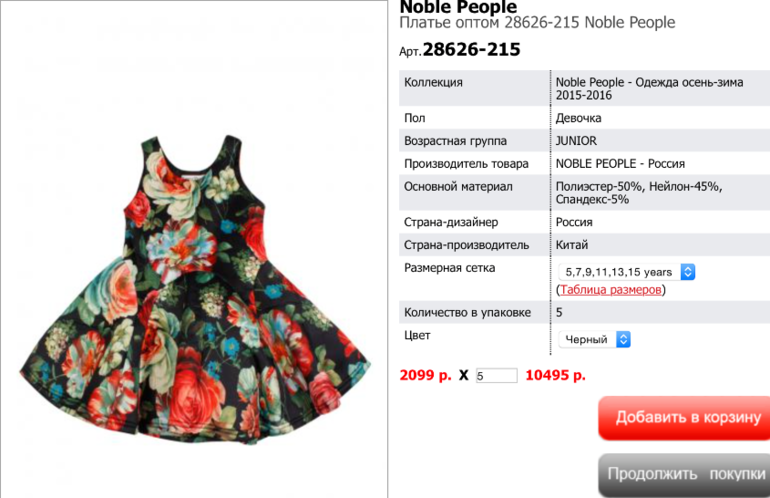Viewport: 770px width, 498px height.
Task: Open the Черный color dropdown arrow
Action: pos(623,339)
